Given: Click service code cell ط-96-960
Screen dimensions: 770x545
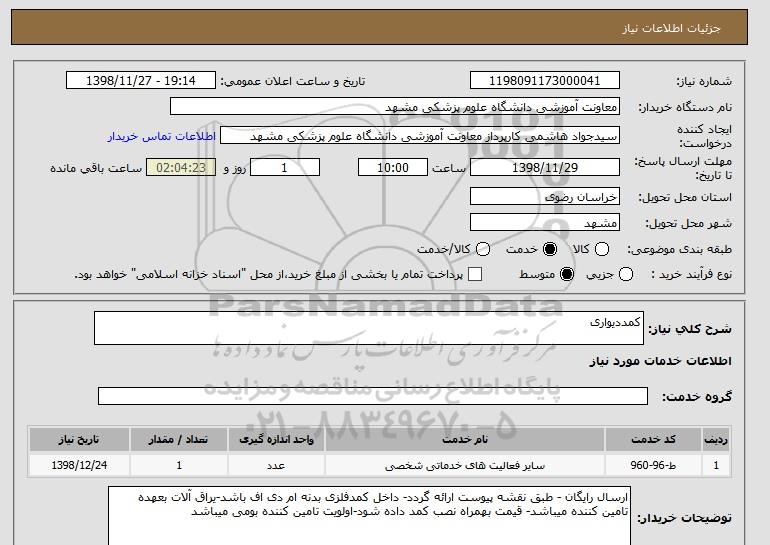Looking at the screenshot, I should coord(653,465).
